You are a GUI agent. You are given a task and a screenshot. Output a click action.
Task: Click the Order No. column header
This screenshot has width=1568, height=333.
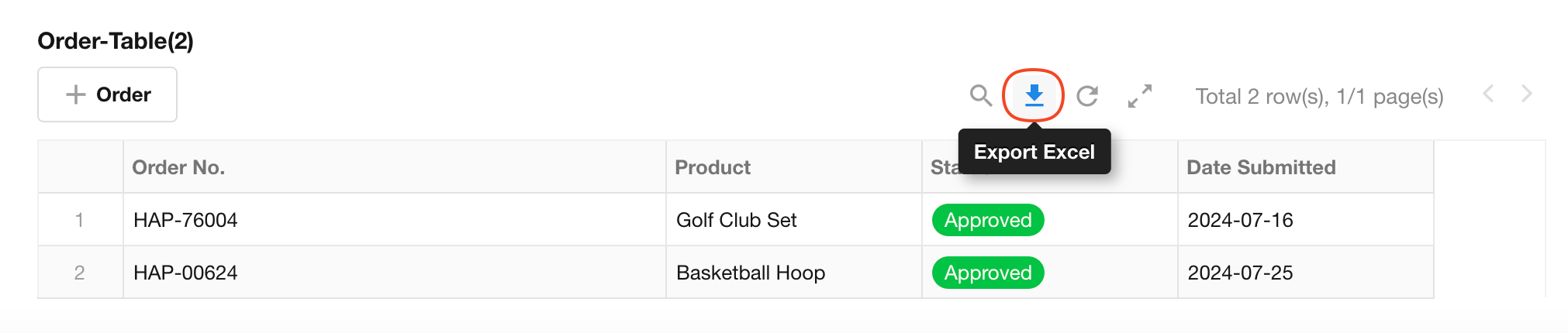(x=178, y=167)
